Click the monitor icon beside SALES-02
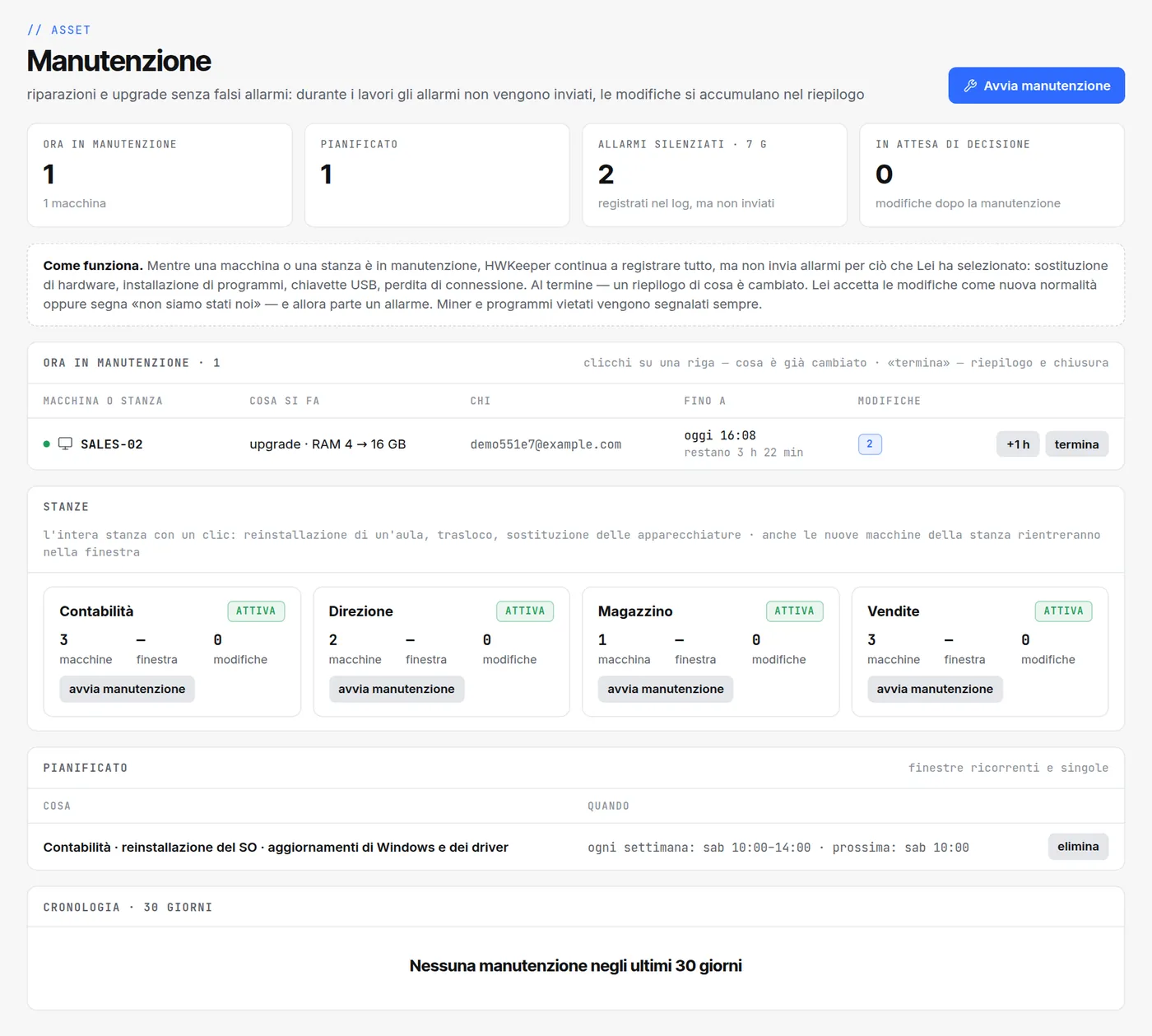Viewport: 1152px width, 1036px height. tap(65, 444)
